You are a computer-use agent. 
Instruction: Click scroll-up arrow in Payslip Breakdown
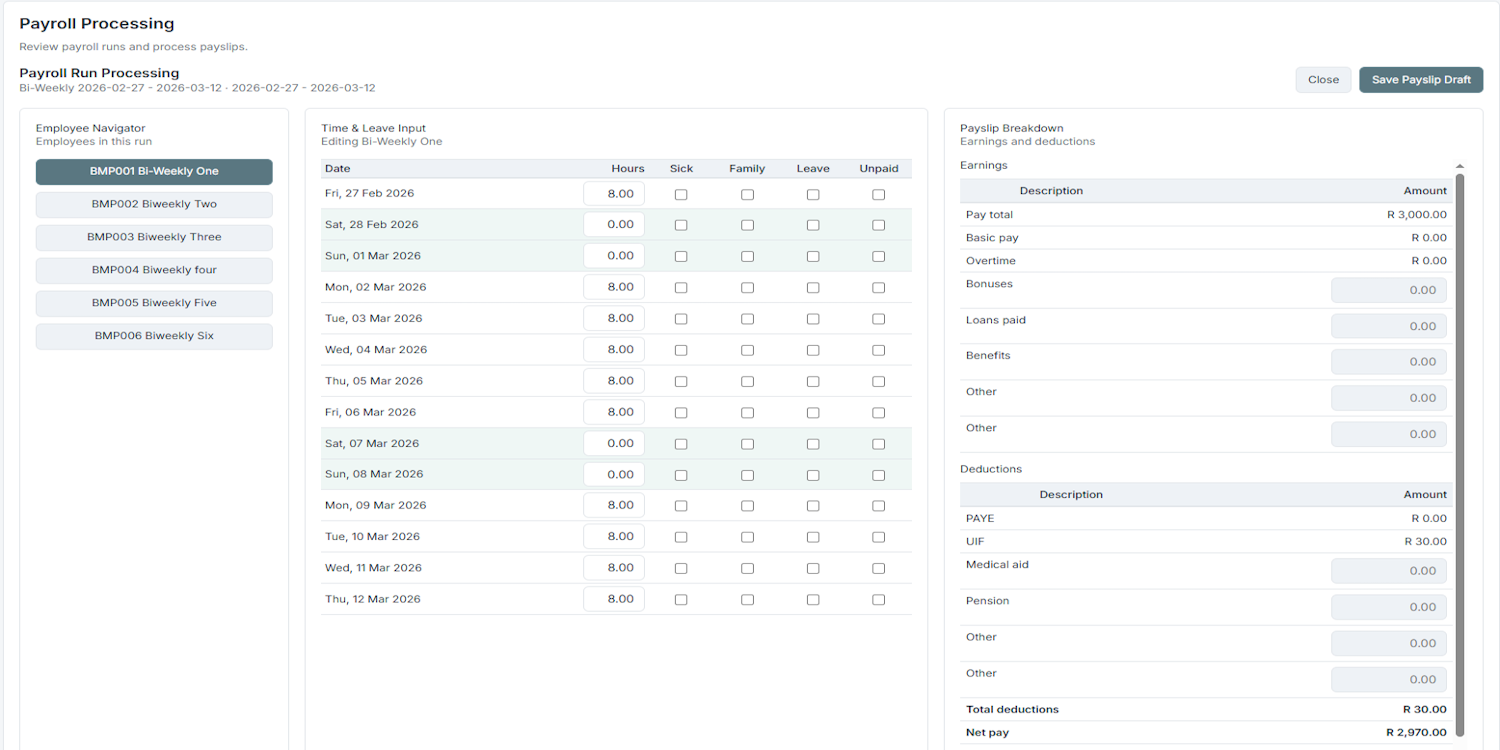coord(1460,166)
